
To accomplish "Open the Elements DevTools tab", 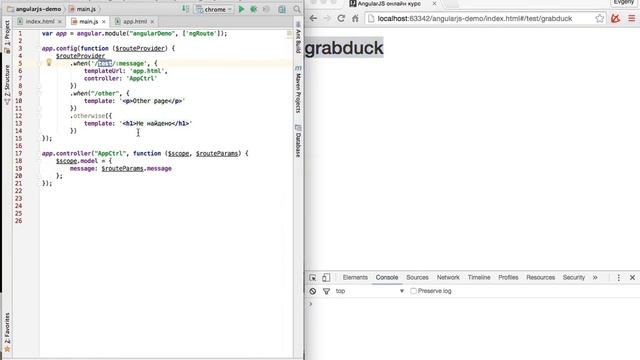I will click(355, 278).
